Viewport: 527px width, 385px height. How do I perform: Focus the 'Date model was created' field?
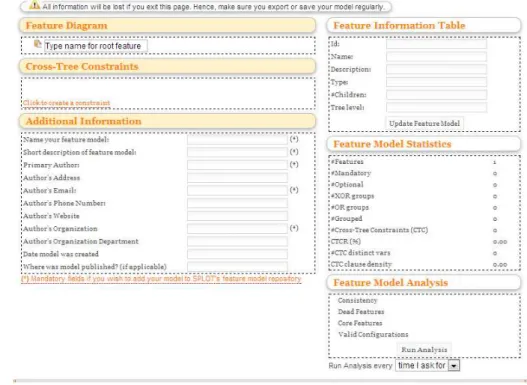pos(237,254)
